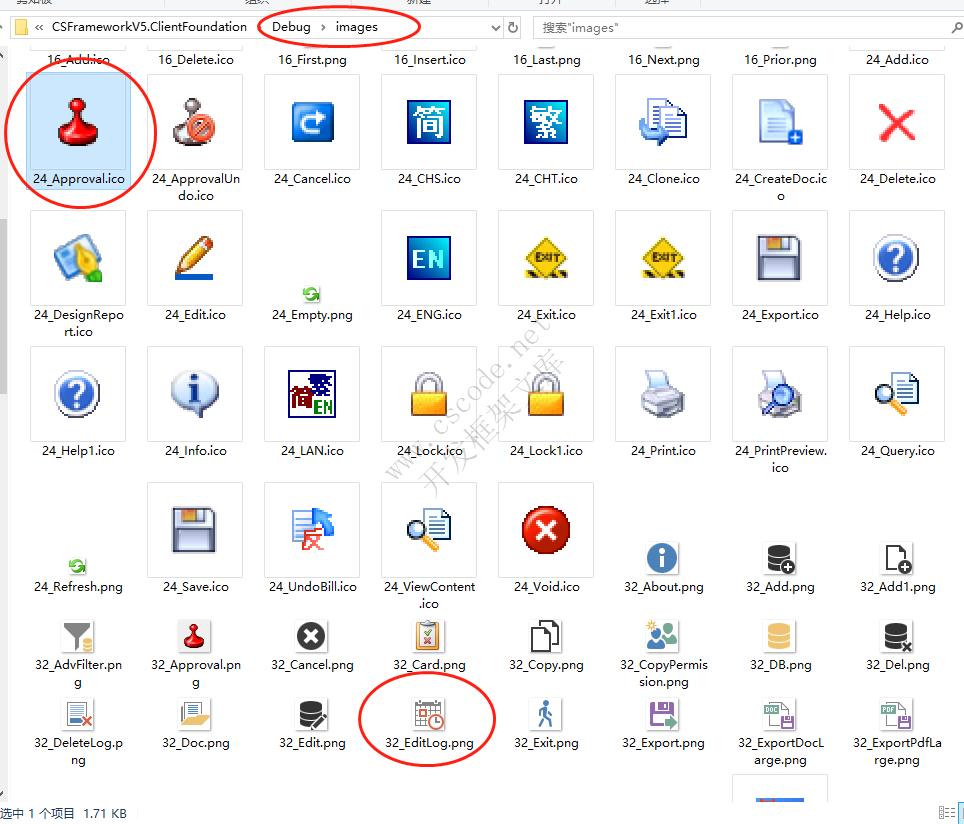Select the 32_Exit.png walking figure icon
964x824 pixels.
(x=545, y=716)
